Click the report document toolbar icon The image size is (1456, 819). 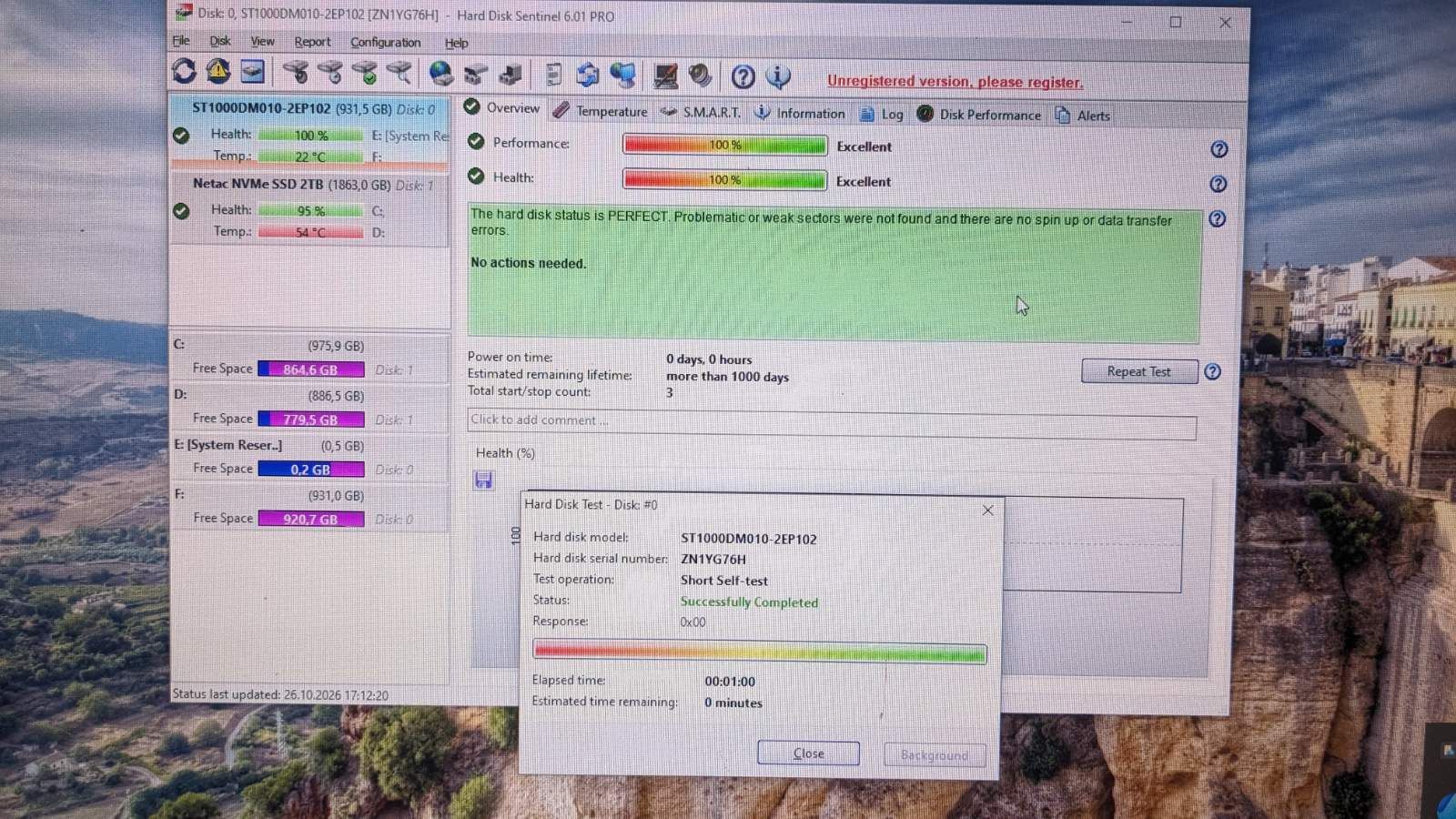click(x=552, y=75)
